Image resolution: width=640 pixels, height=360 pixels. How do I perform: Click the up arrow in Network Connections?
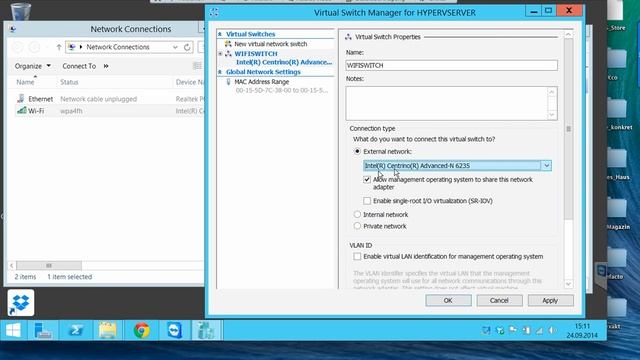(x=59, y=47)
